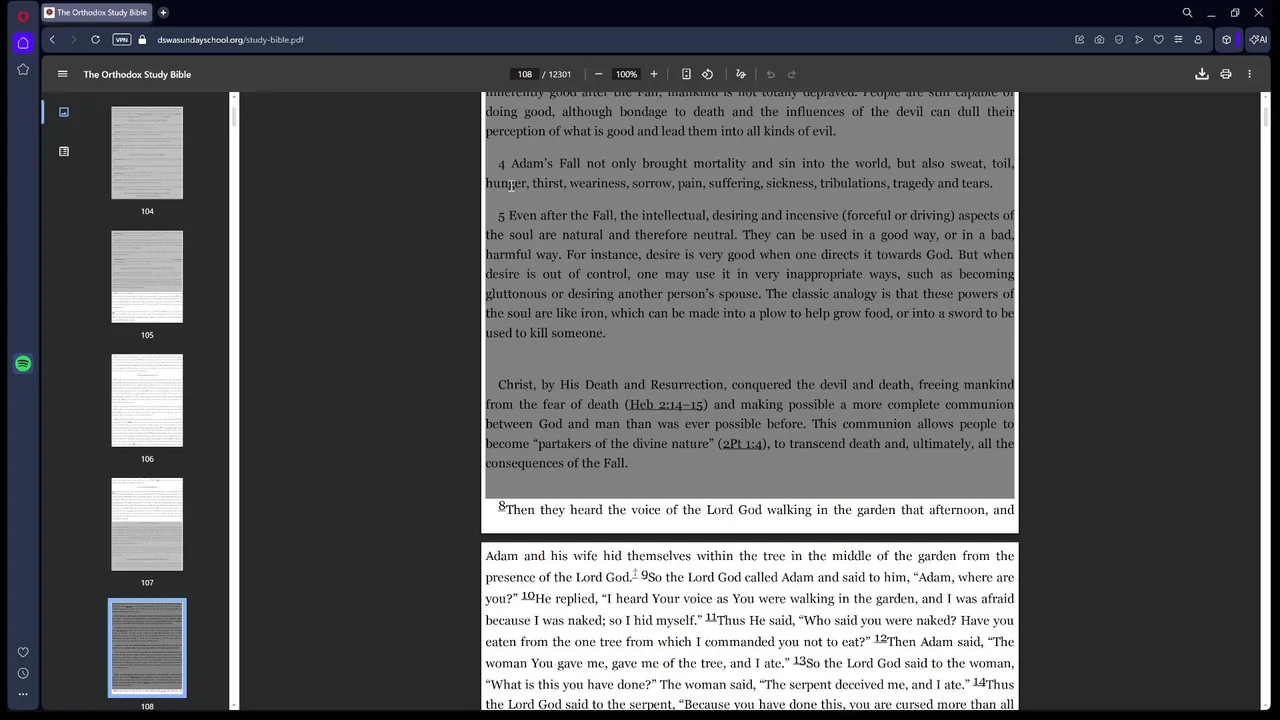
Task: Click the undo annotation arrow
Action: (x=770, y=74)
